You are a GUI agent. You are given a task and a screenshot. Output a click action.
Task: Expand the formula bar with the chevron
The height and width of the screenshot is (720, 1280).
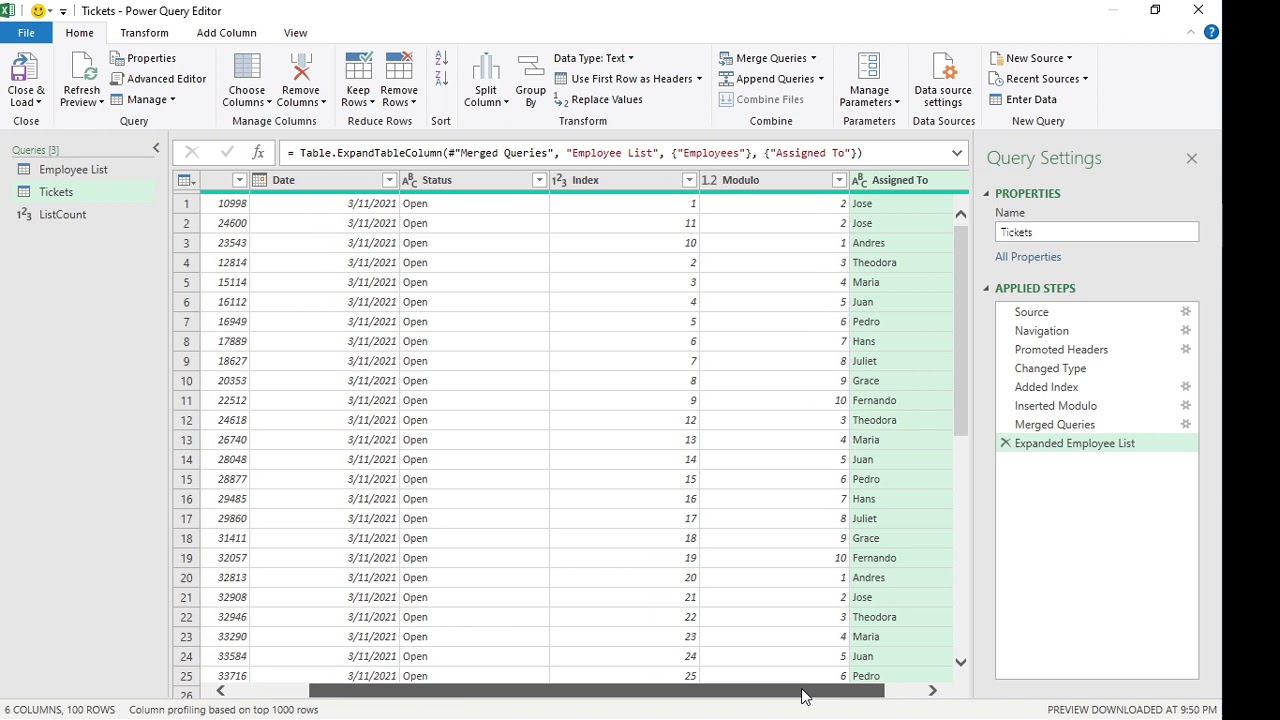click(957, 153)
